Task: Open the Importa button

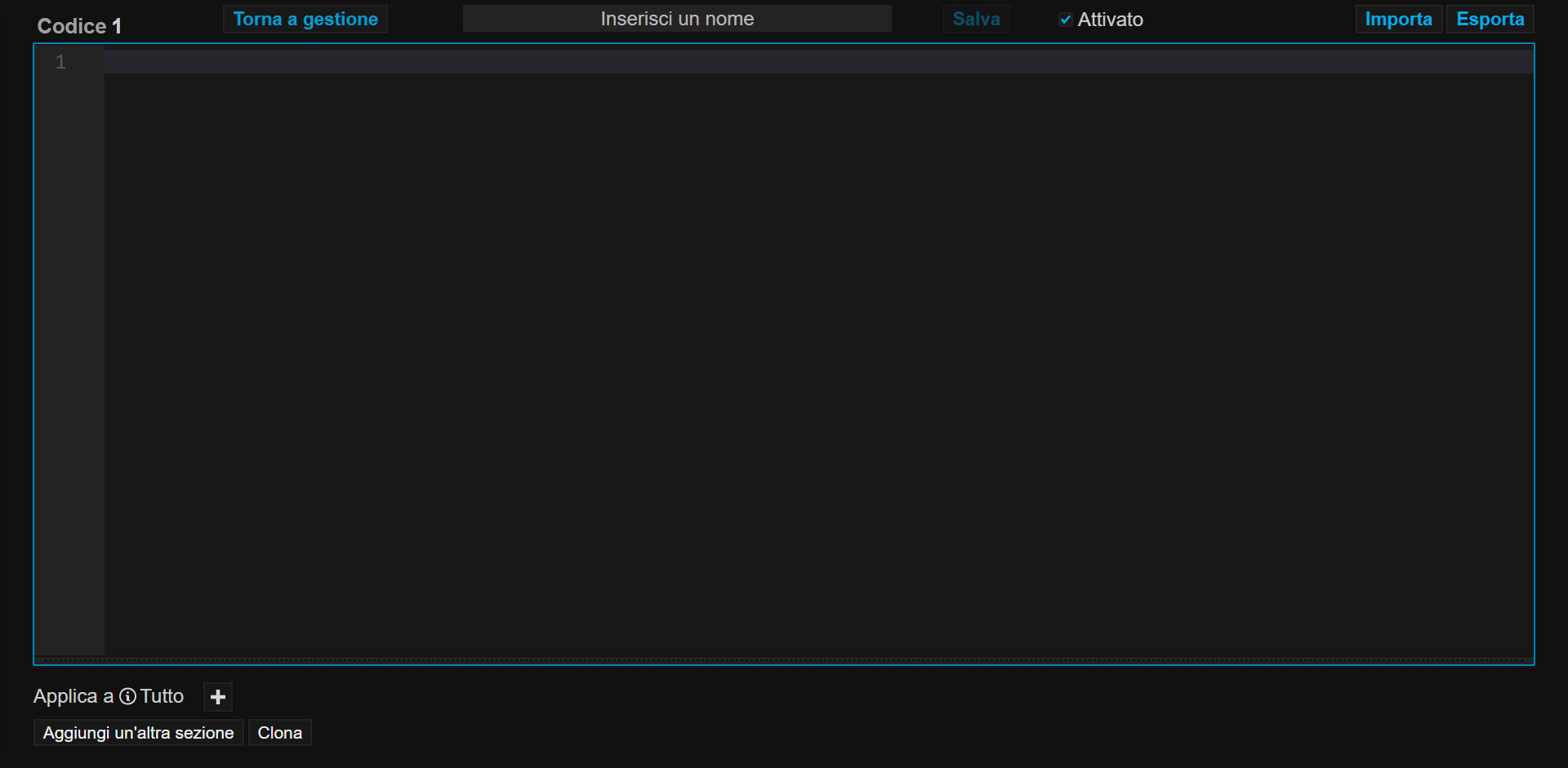Action: point(1399,19)
